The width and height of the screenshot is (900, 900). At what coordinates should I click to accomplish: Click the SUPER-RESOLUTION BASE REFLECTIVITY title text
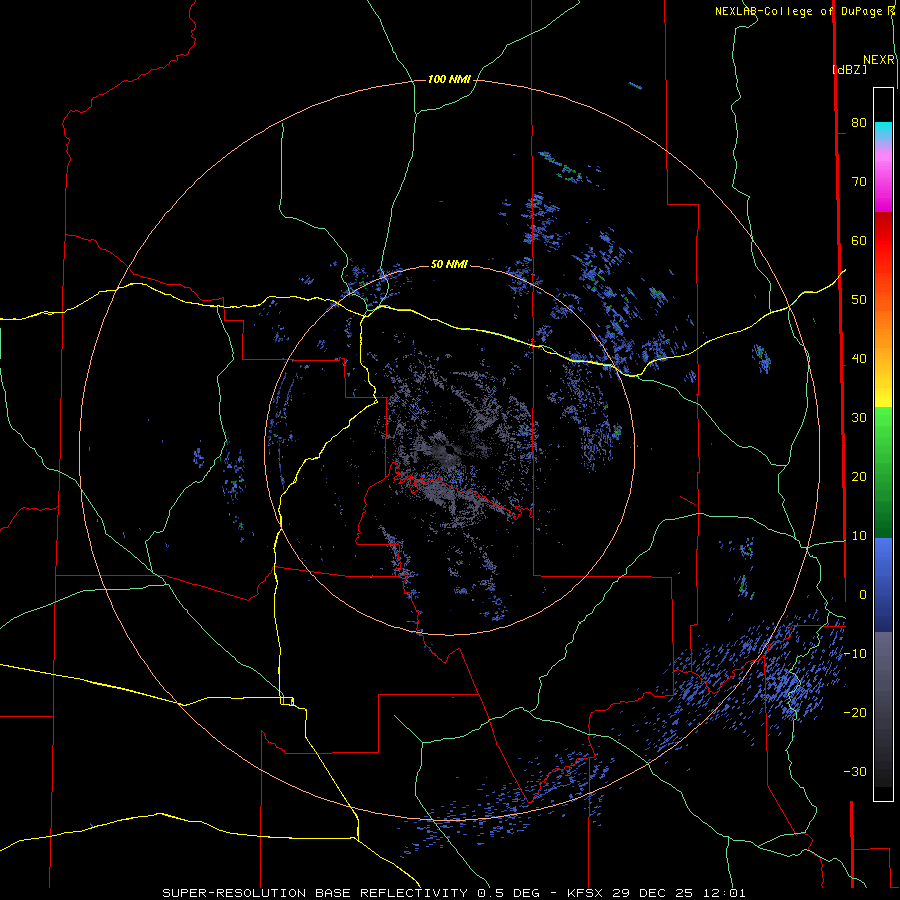coord(315,893)
